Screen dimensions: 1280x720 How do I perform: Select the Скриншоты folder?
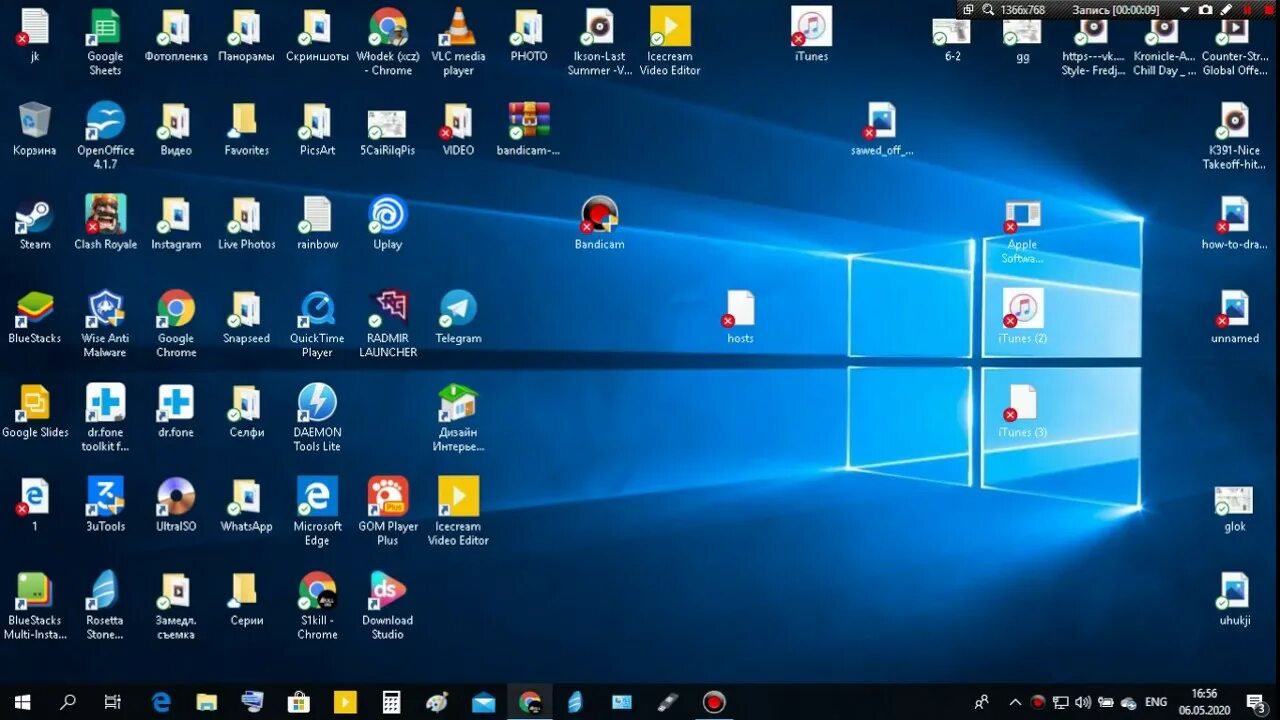coord(317,34)
